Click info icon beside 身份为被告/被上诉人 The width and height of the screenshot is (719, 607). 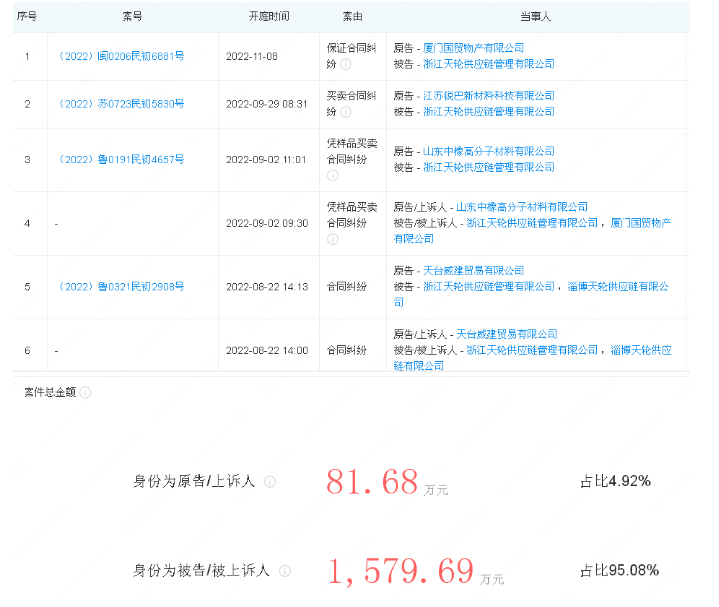click(285, 571)
